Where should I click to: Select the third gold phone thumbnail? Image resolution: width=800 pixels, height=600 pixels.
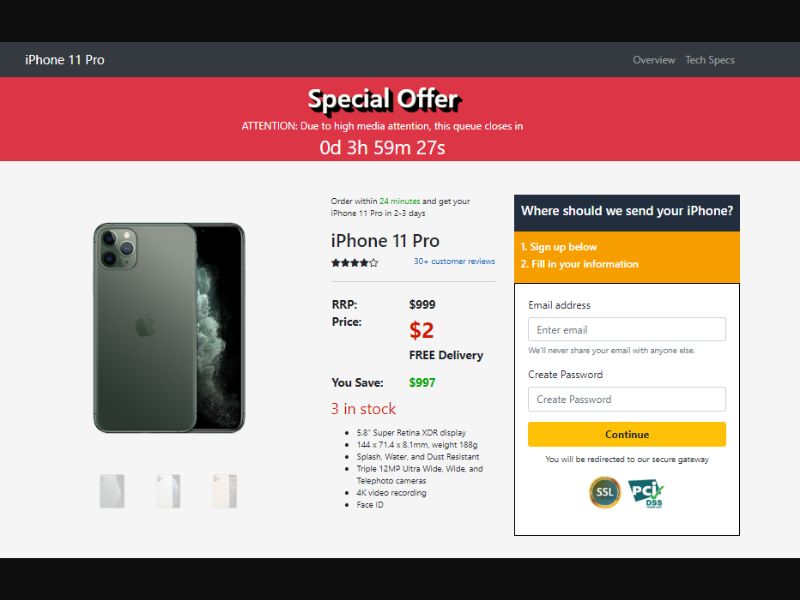224,491
